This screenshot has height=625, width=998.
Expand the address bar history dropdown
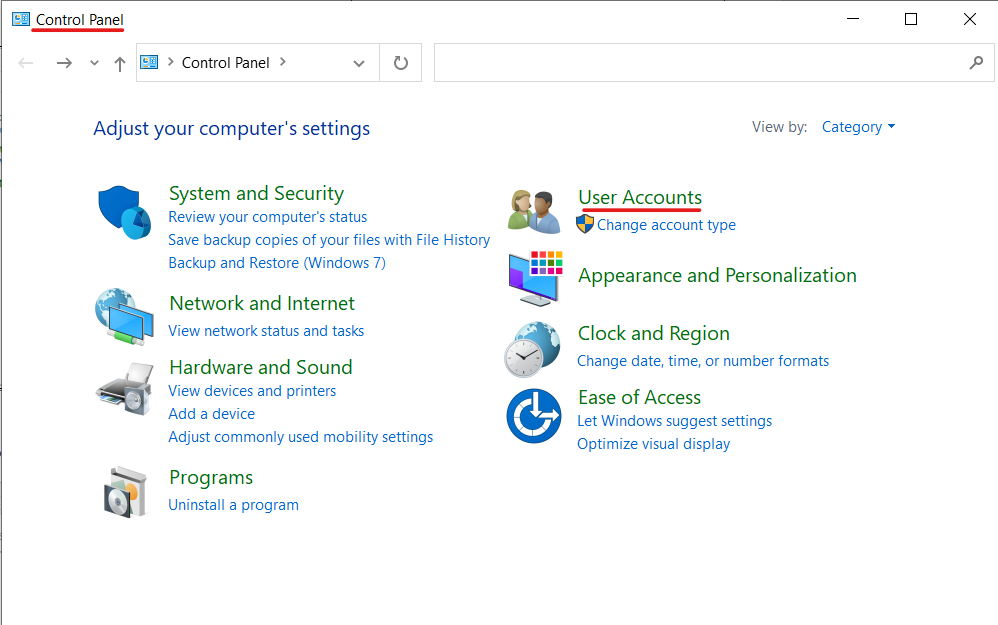coord(359,63)
